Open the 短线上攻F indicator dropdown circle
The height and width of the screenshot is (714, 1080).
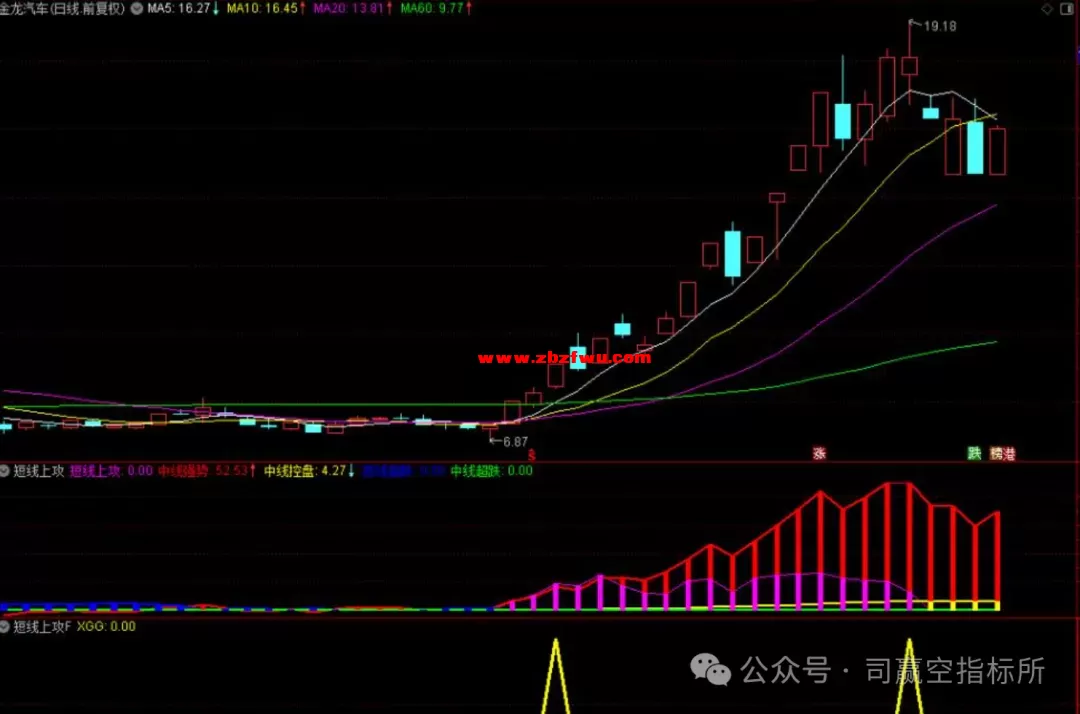pos(4,627)
